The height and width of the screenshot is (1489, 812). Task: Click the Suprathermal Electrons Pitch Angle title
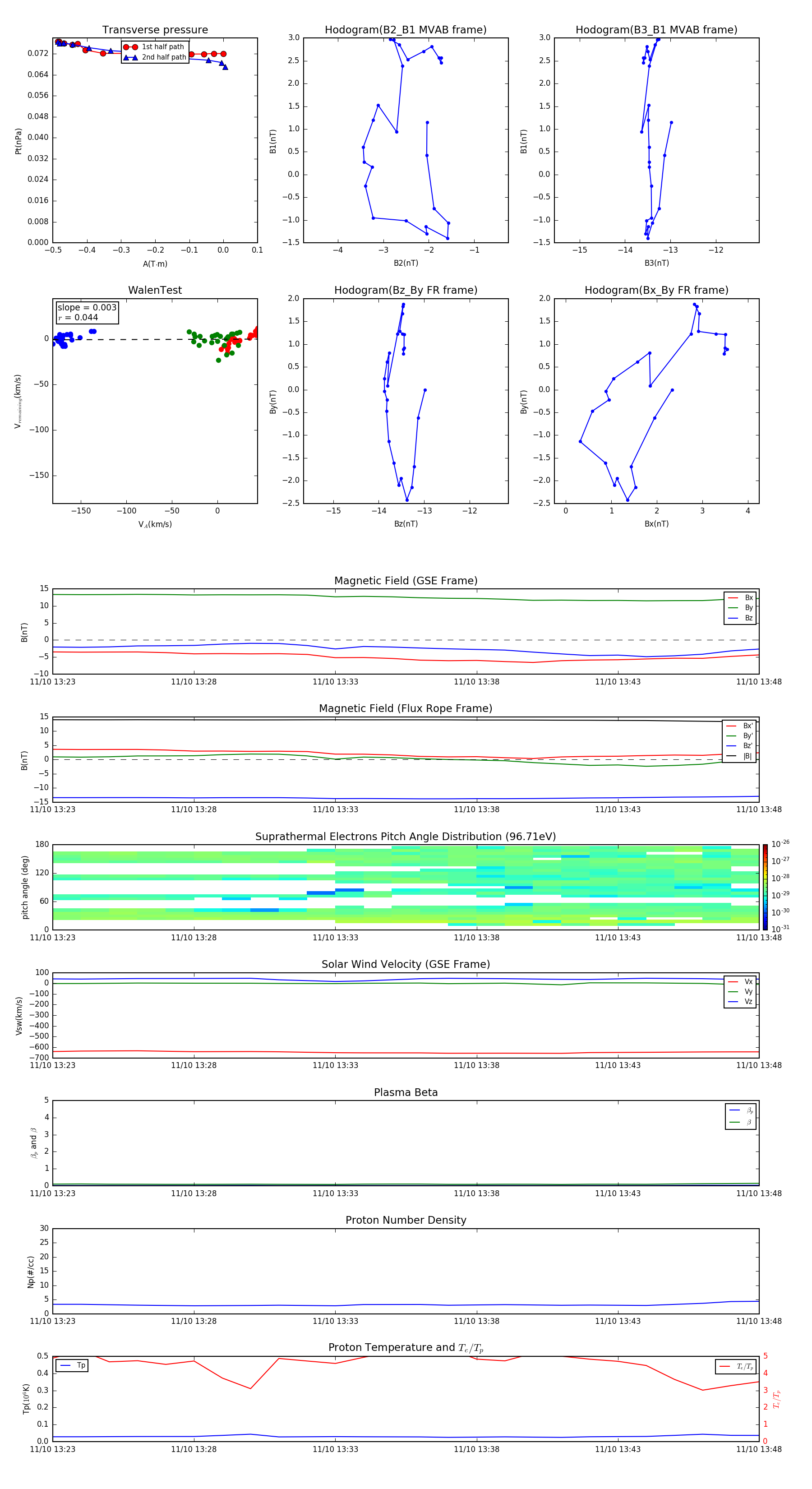406,837
